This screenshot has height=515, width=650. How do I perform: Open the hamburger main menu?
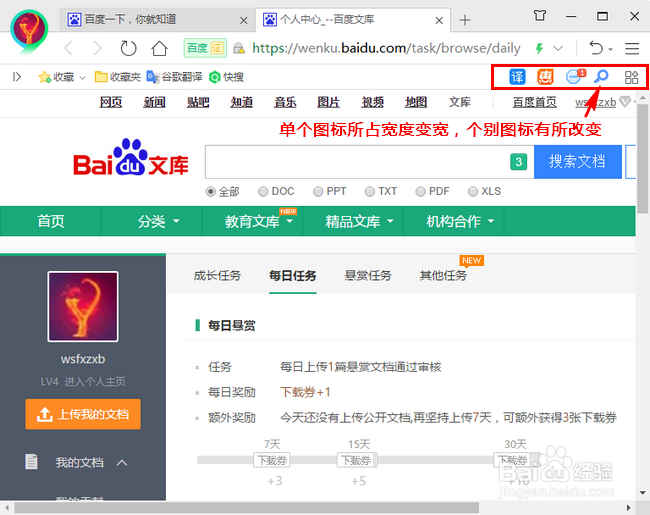click(x=632, y=49)
